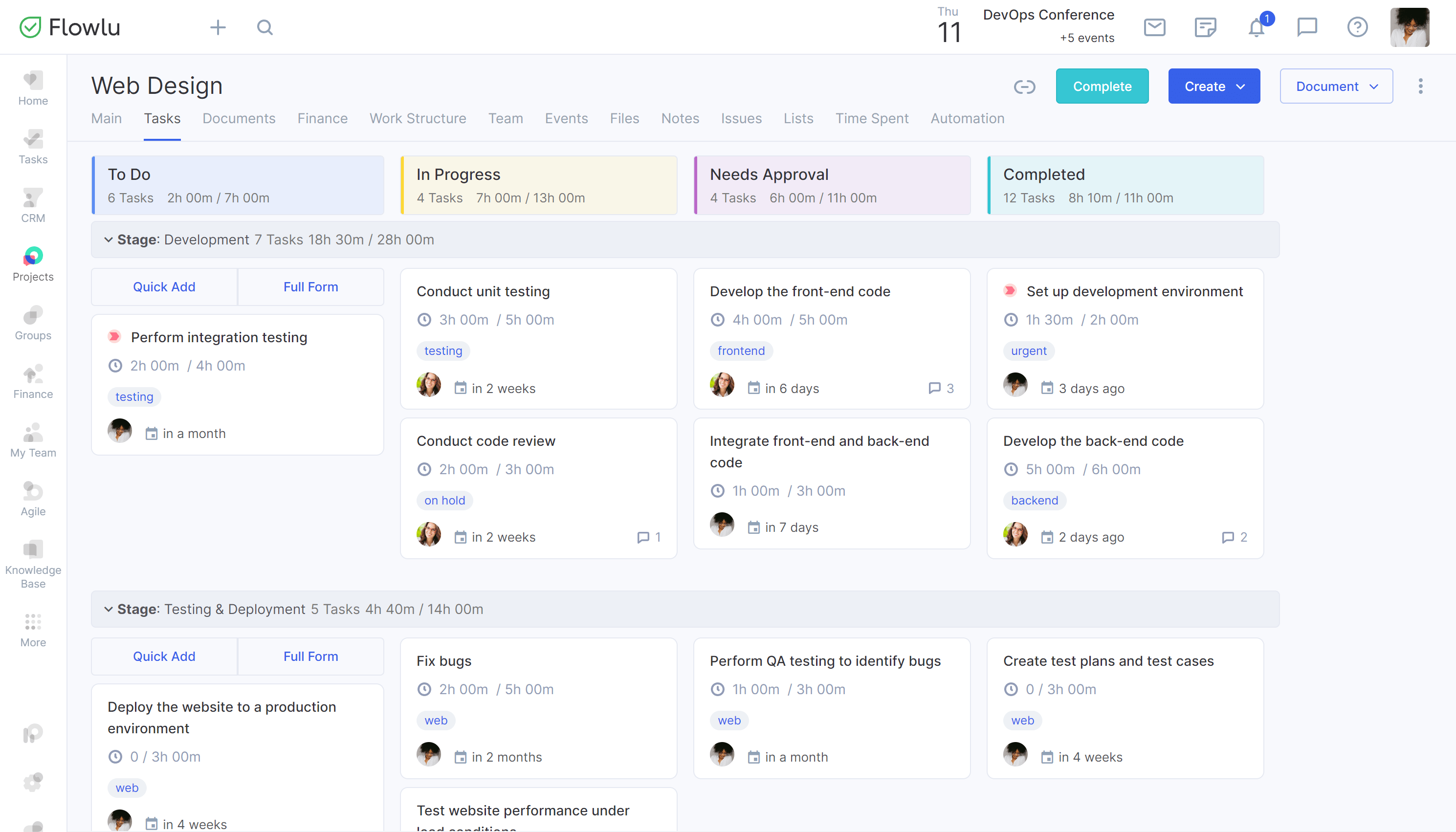
Task: Open Agile in the sidebar
Action: coord(33,500)
